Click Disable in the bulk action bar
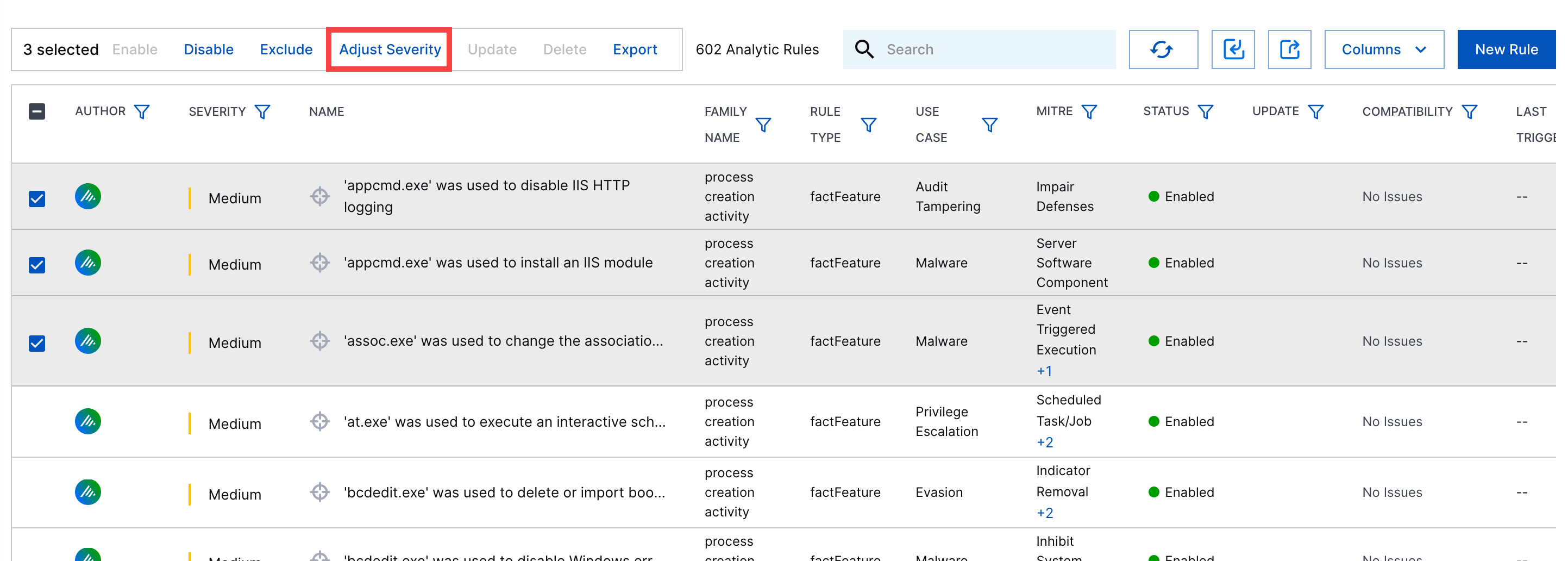The width and height of the screenshot is (1568, 561). [x=209, y=49]
